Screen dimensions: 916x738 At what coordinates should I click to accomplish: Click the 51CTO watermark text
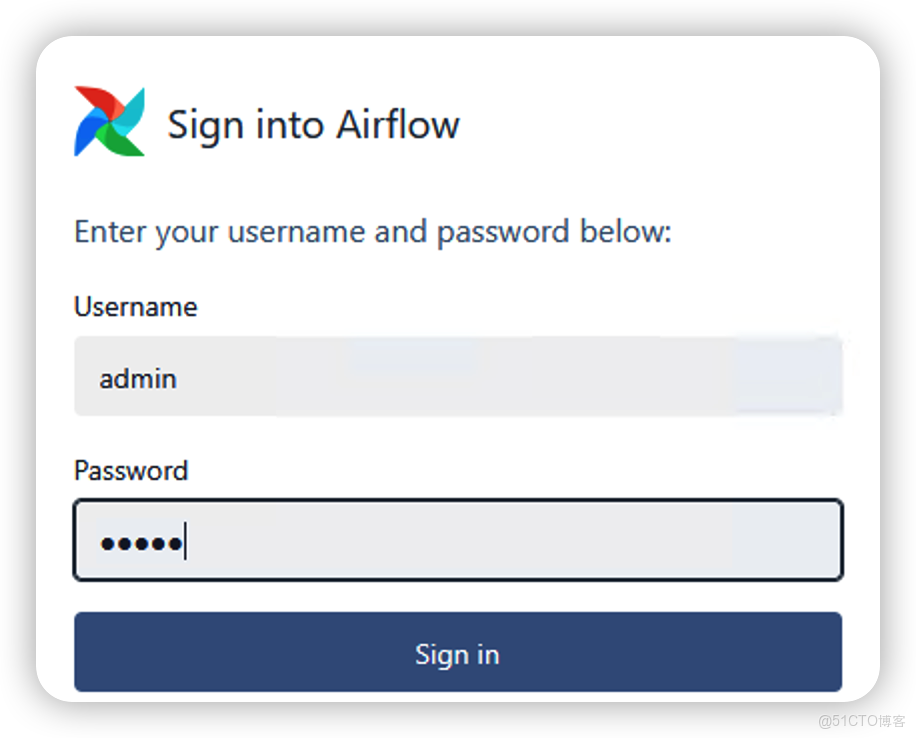point(860,720)
